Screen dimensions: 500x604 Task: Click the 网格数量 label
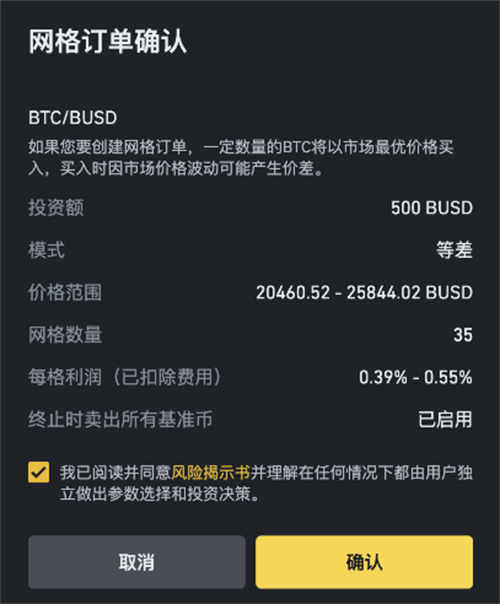[65, 335]
